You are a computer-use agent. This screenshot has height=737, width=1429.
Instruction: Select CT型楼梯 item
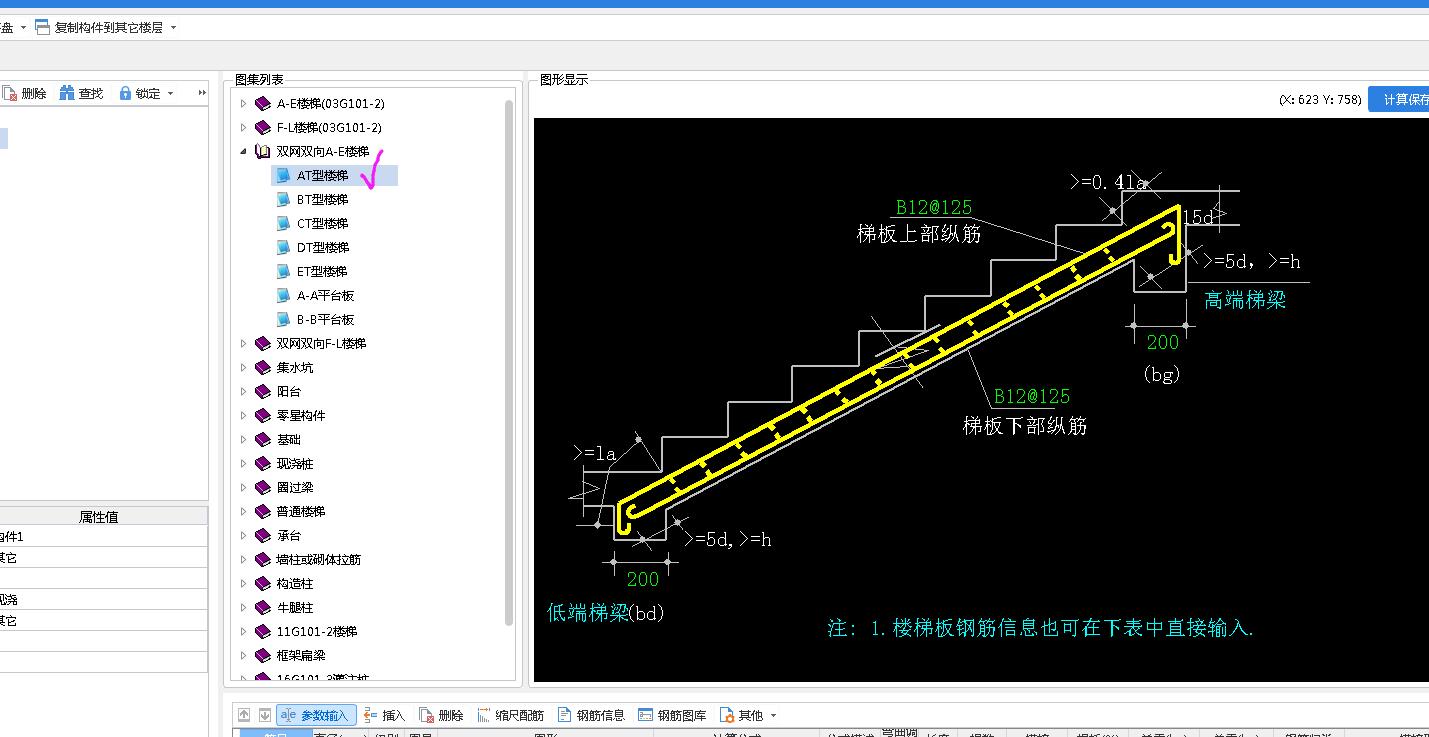coord(322,223)
